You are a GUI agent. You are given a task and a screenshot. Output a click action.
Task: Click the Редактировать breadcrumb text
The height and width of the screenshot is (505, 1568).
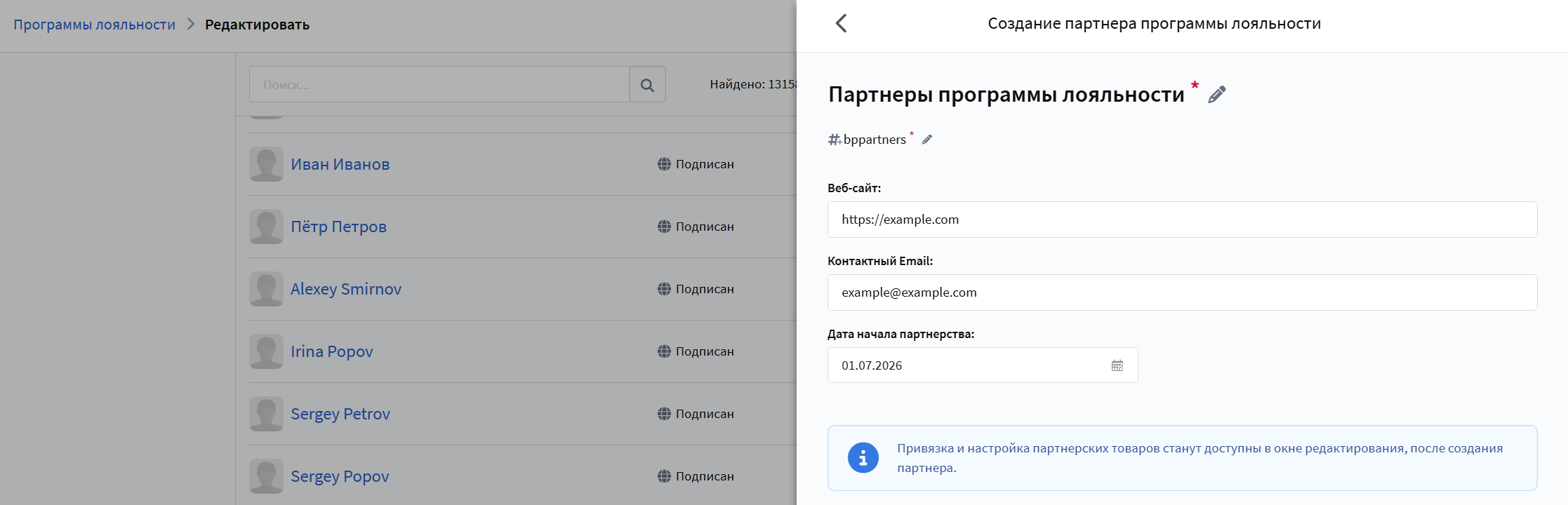point(257,25)
